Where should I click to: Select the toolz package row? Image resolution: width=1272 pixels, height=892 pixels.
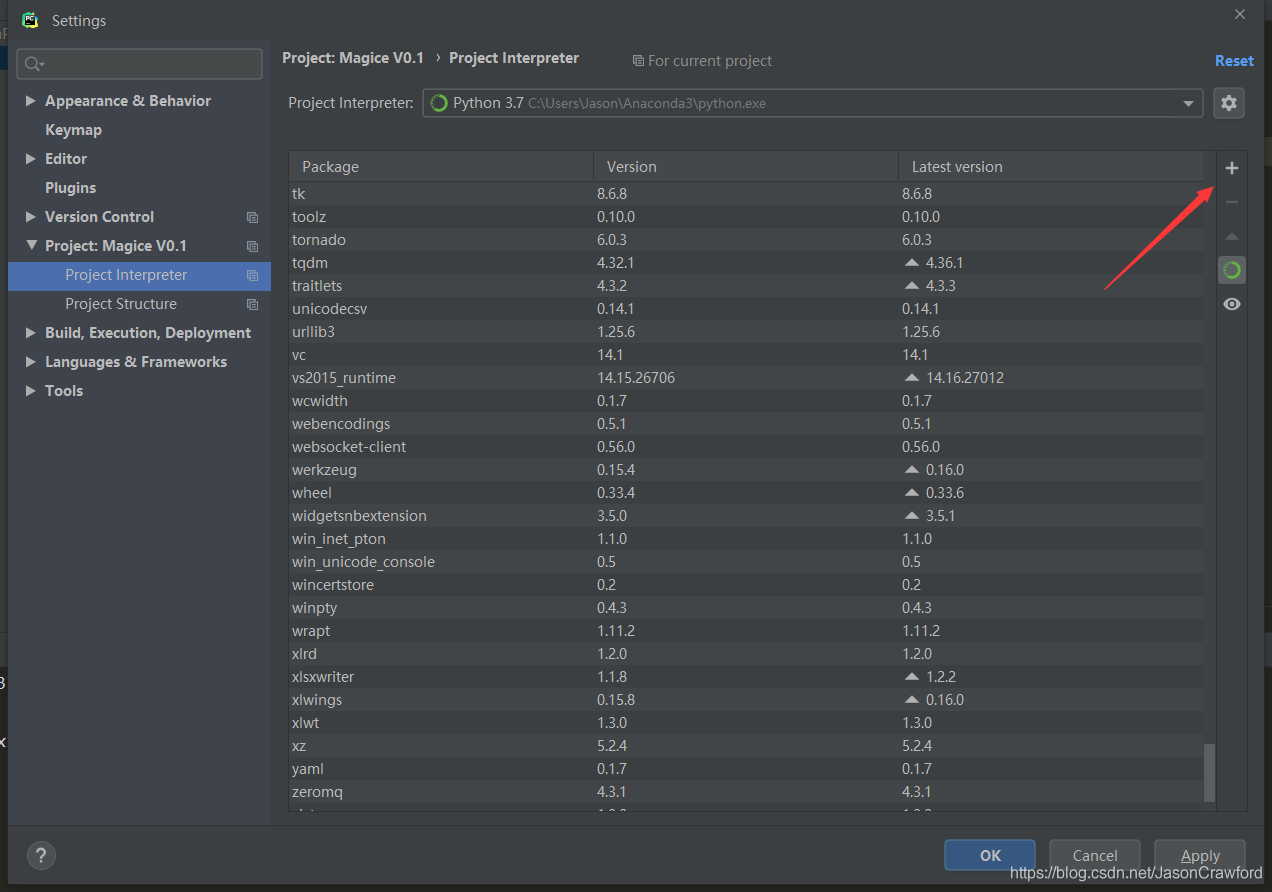746,217
